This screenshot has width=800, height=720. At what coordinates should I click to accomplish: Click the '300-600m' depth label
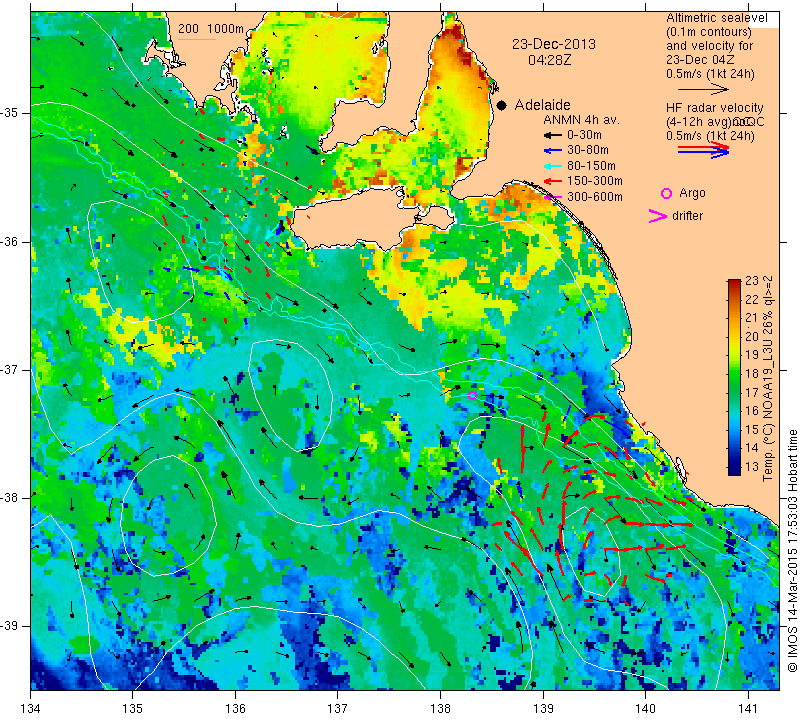coord(595,197)
